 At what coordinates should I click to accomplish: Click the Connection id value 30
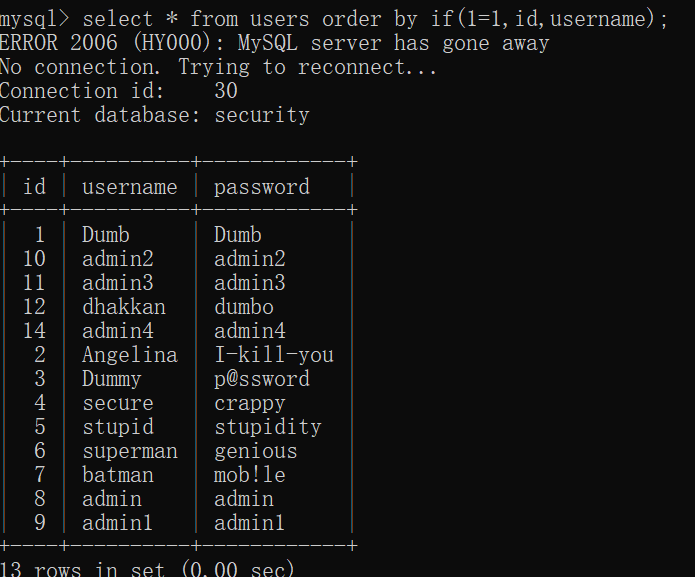coord(225,91)
